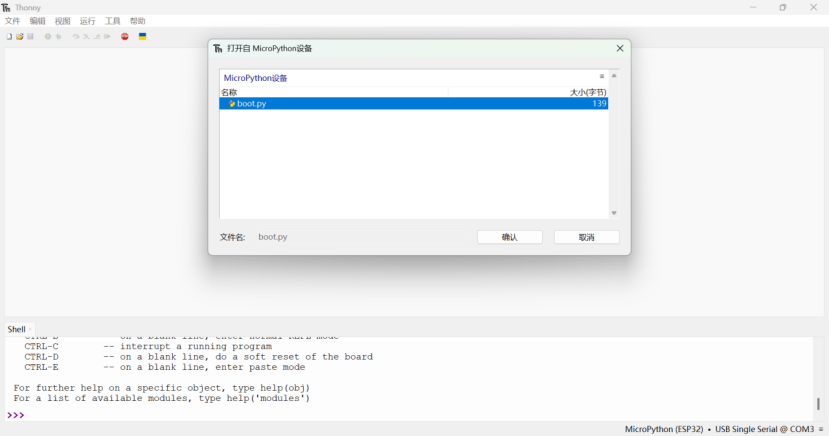The image size is (829, 436).
Task: Click the Thonny logo in dialog title
Action: coord(218,48)
